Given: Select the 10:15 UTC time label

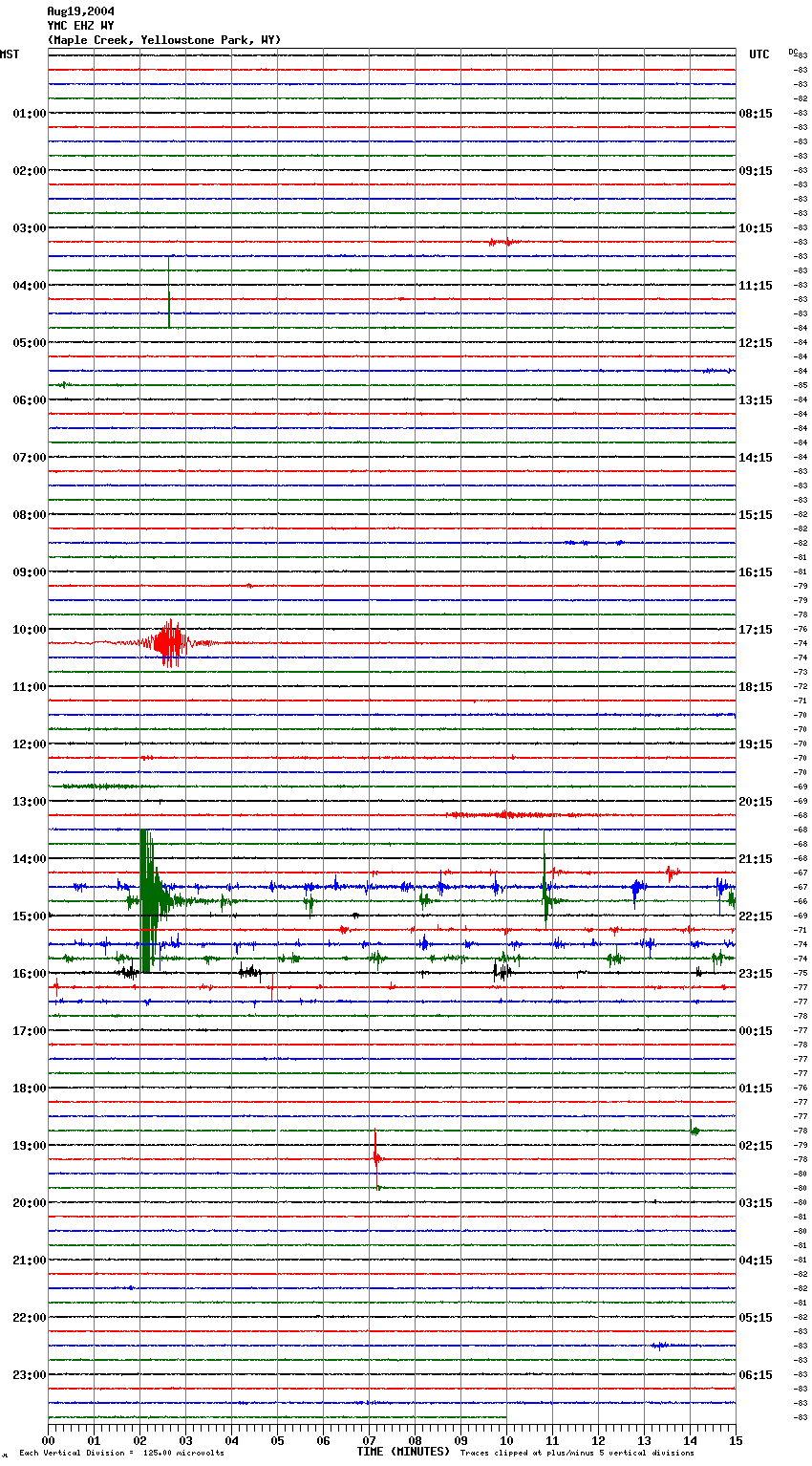Looking at the screenshot, I should pyautogui.click(x=756, y=228).
